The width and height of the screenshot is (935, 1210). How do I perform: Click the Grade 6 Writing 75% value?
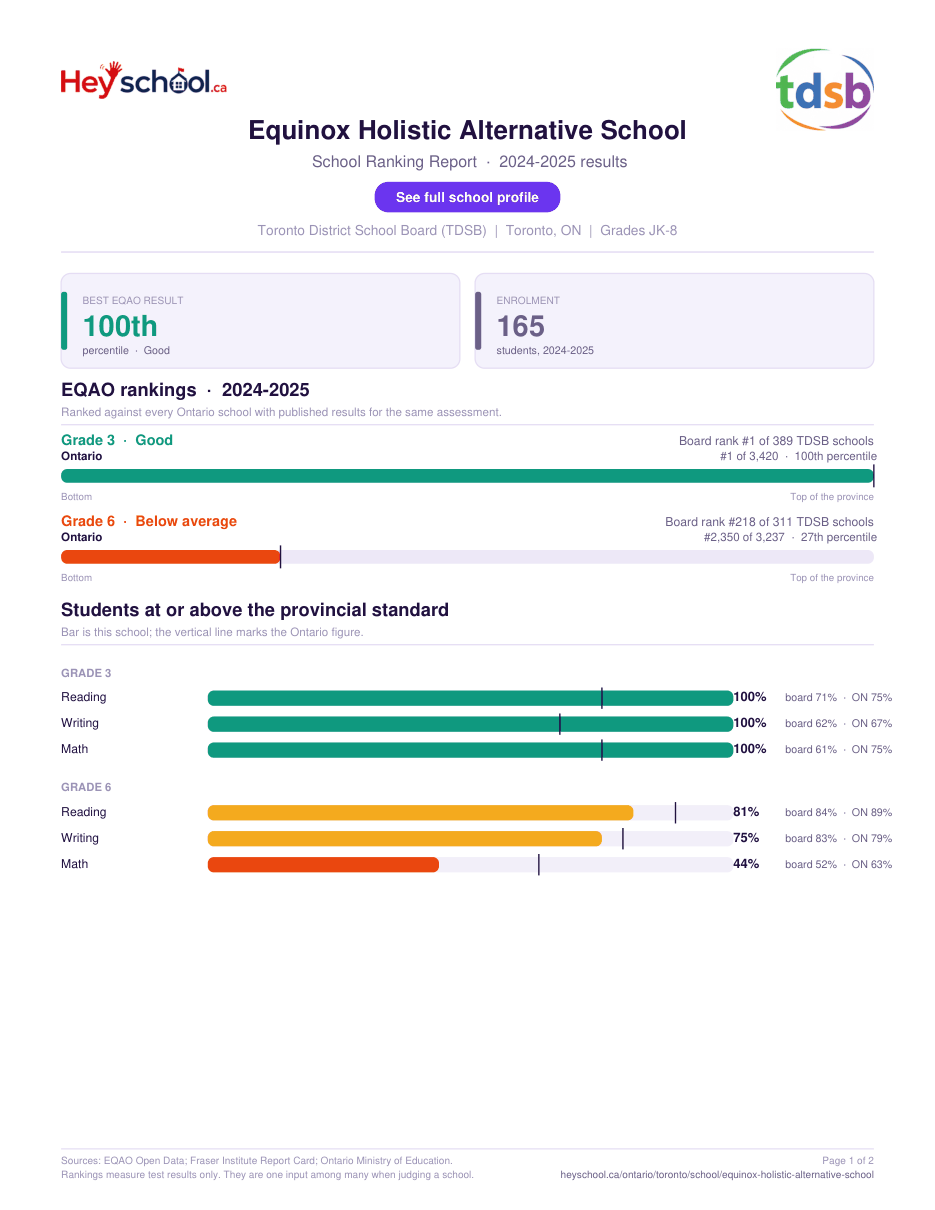coord(746,838)
